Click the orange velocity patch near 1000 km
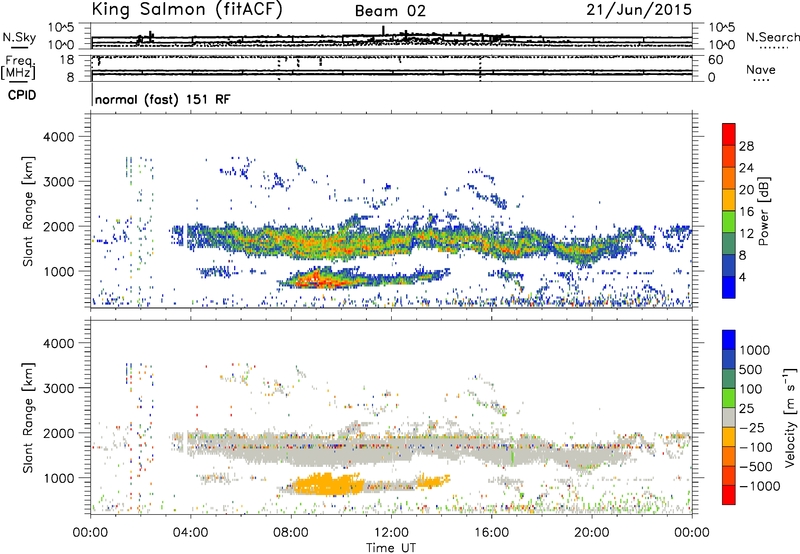The width and height of the screenshot is (800, 554). (x=327, y=484)
